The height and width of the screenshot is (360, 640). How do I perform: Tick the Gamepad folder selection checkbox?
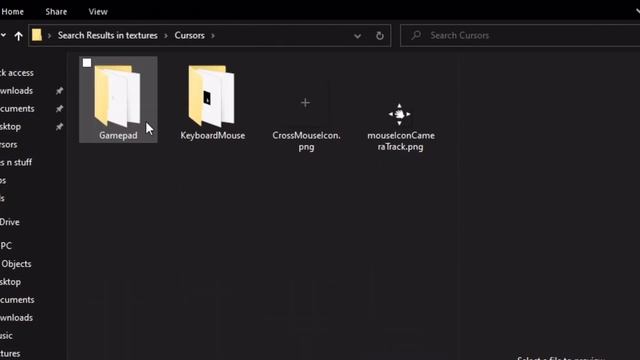(87, 63)
